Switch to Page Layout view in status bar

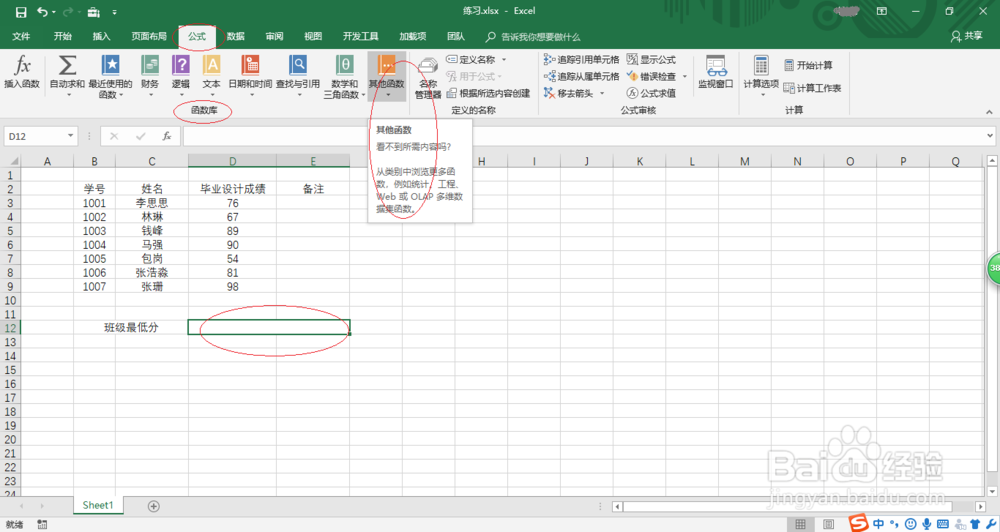(828, 524)
